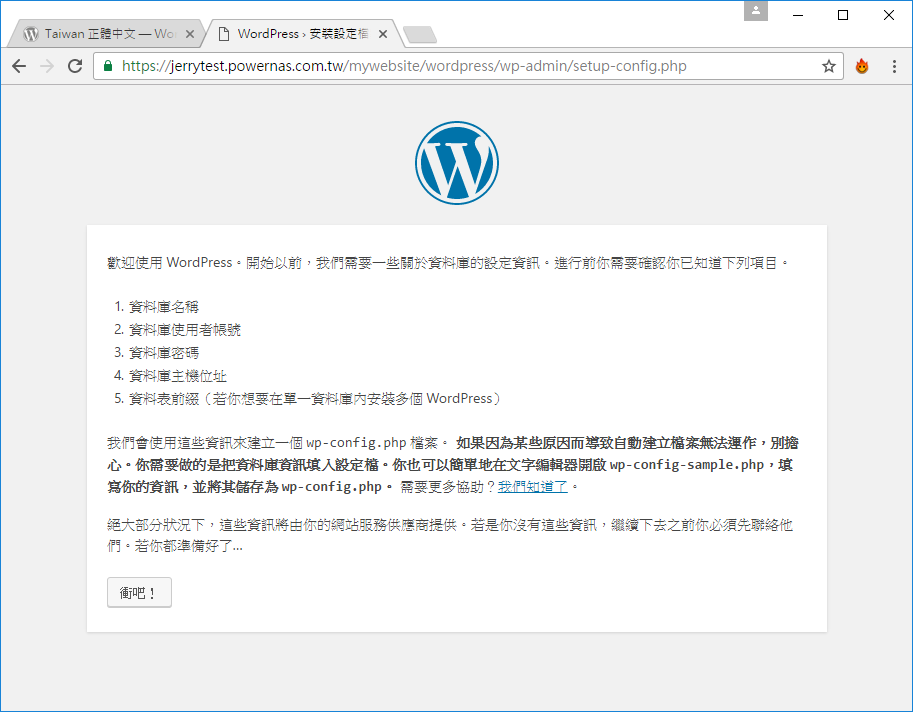The height and width of the screenshot is (712, 913).
Task: Click the green secure padlock icon
Action: (x=108, y=66)
